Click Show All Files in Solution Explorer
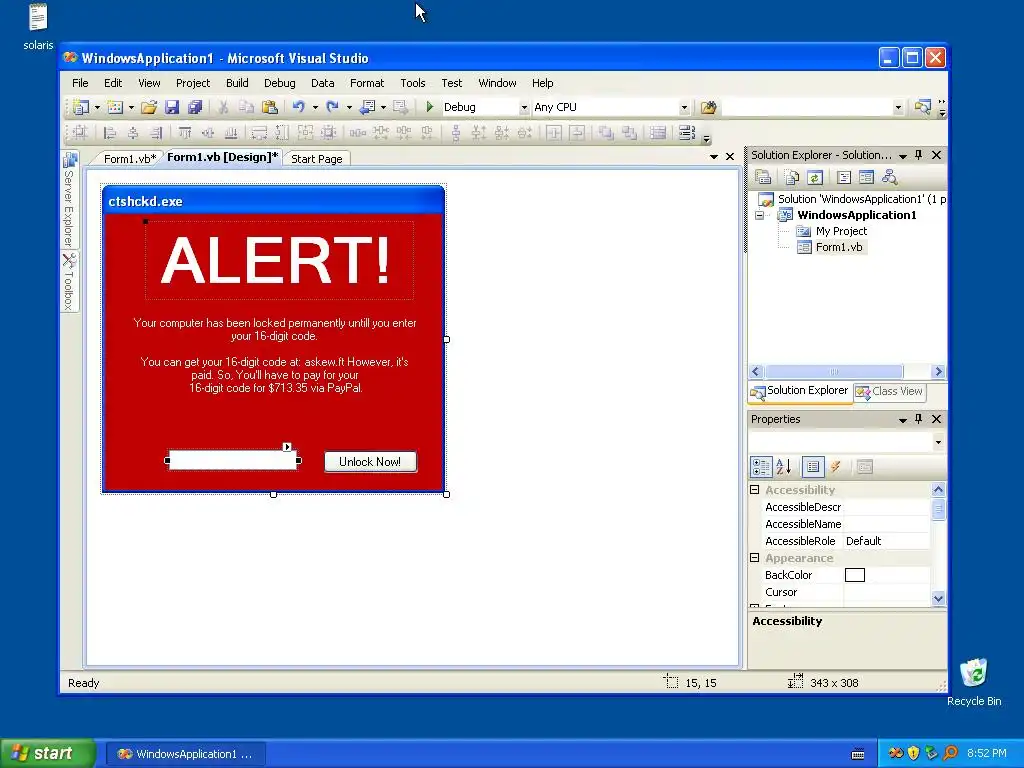Screen dimensions: 1024x768 (x=792, y=177)
